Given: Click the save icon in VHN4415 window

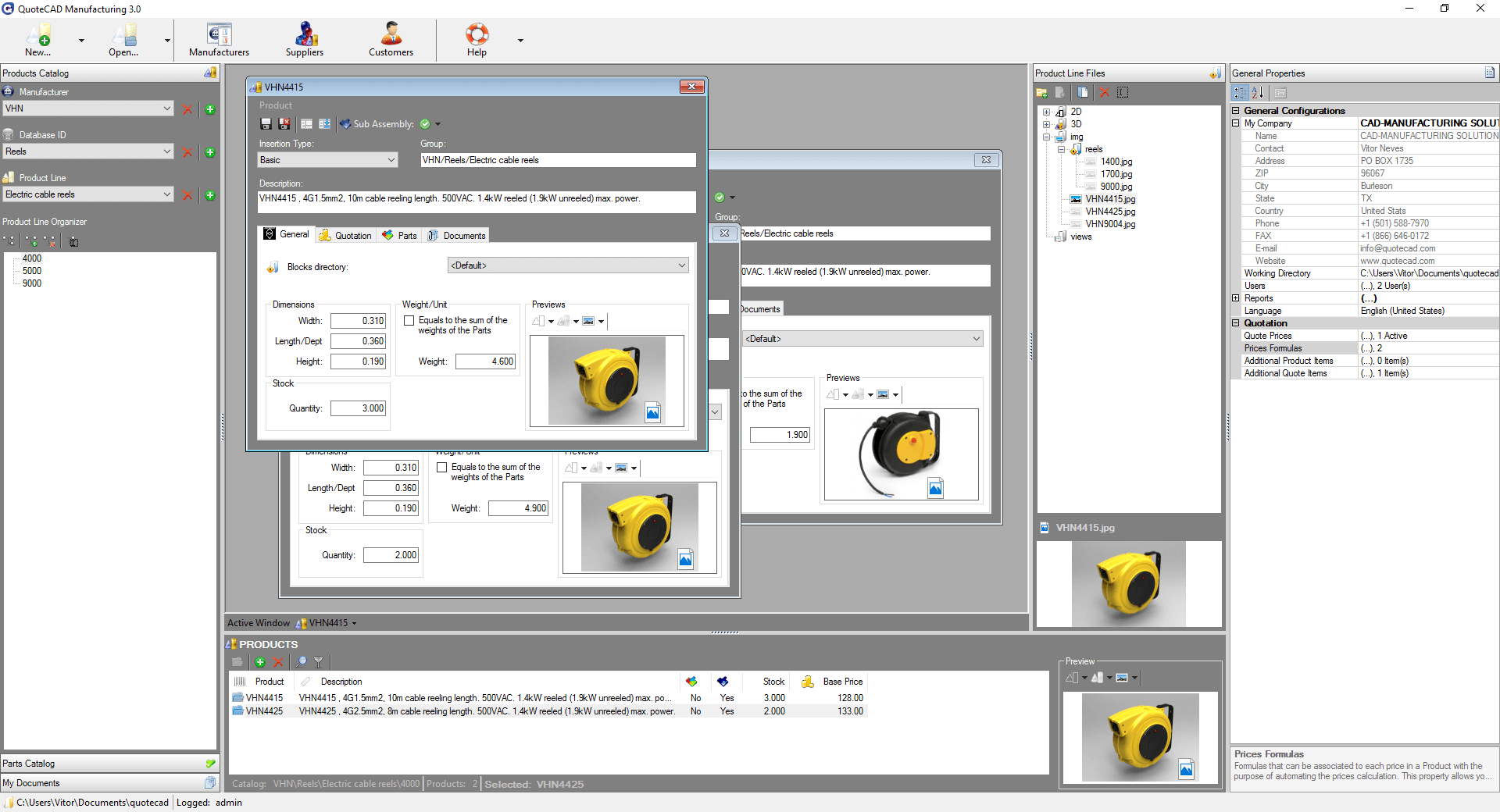Looking at the screenshot, I should 266,124.
